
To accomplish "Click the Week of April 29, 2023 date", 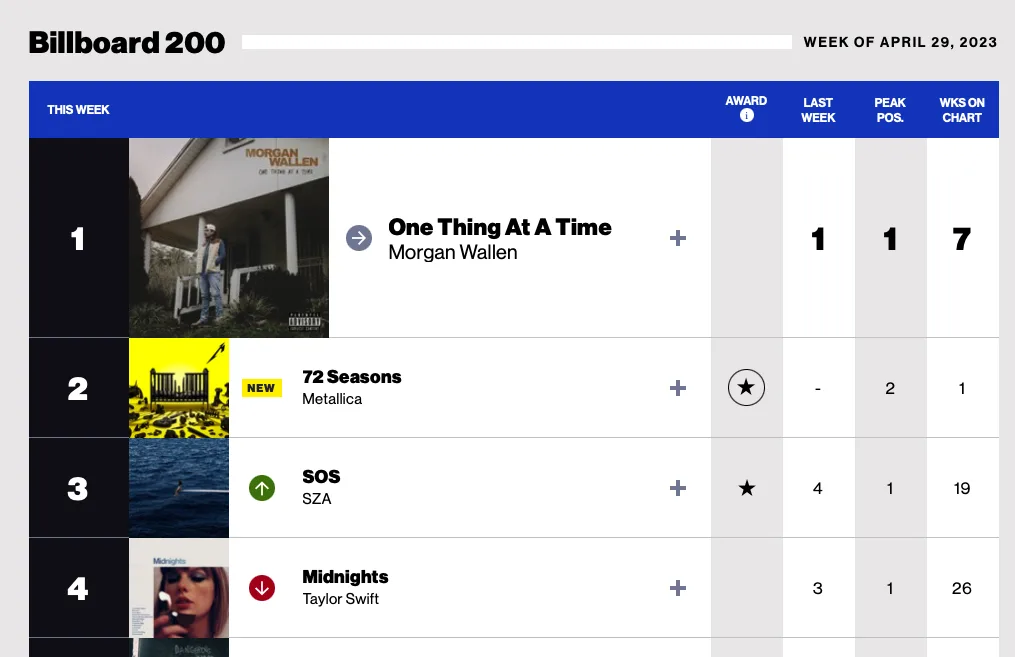I will click(x=900, y=42).
